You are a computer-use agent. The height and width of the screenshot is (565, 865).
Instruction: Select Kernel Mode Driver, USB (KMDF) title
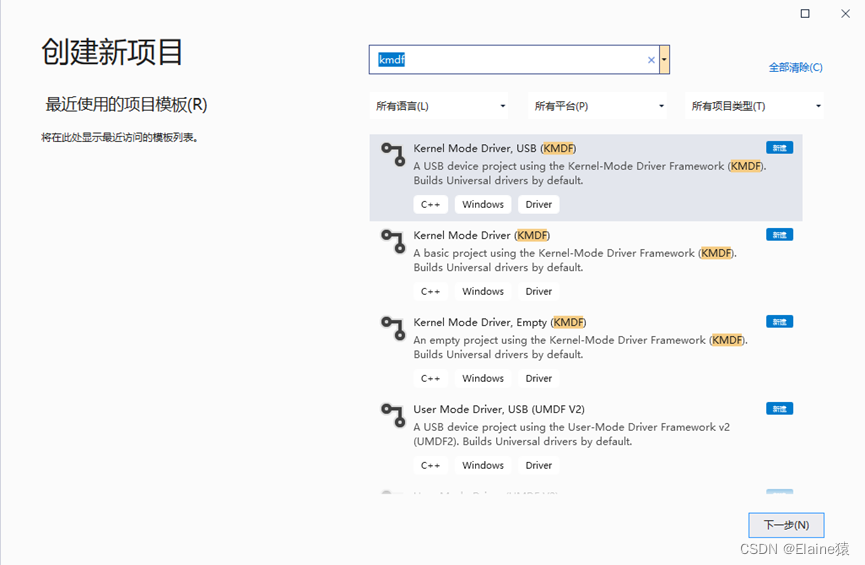tap(495, 148)
